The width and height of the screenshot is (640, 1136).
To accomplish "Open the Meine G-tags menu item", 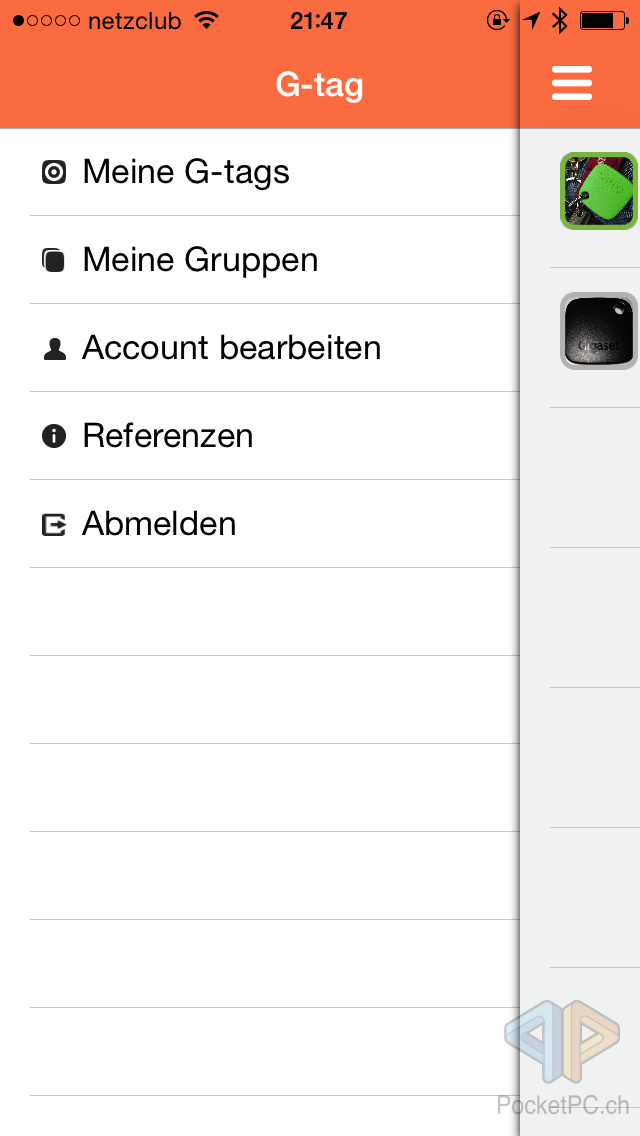I will [x=186, y=172].
